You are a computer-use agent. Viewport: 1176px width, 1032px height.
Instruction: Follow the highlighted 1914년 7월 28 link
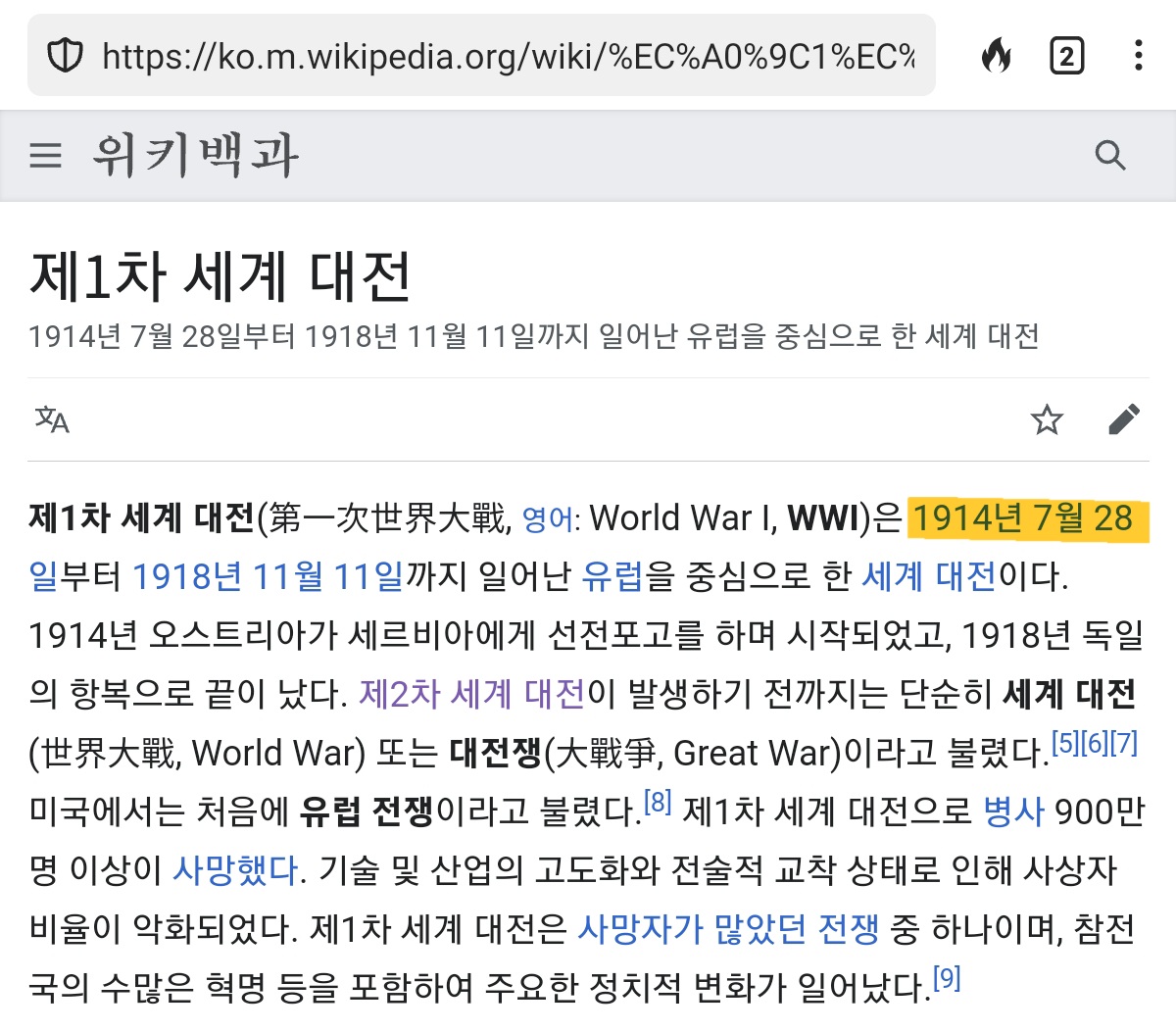[x=1023, y=517]
